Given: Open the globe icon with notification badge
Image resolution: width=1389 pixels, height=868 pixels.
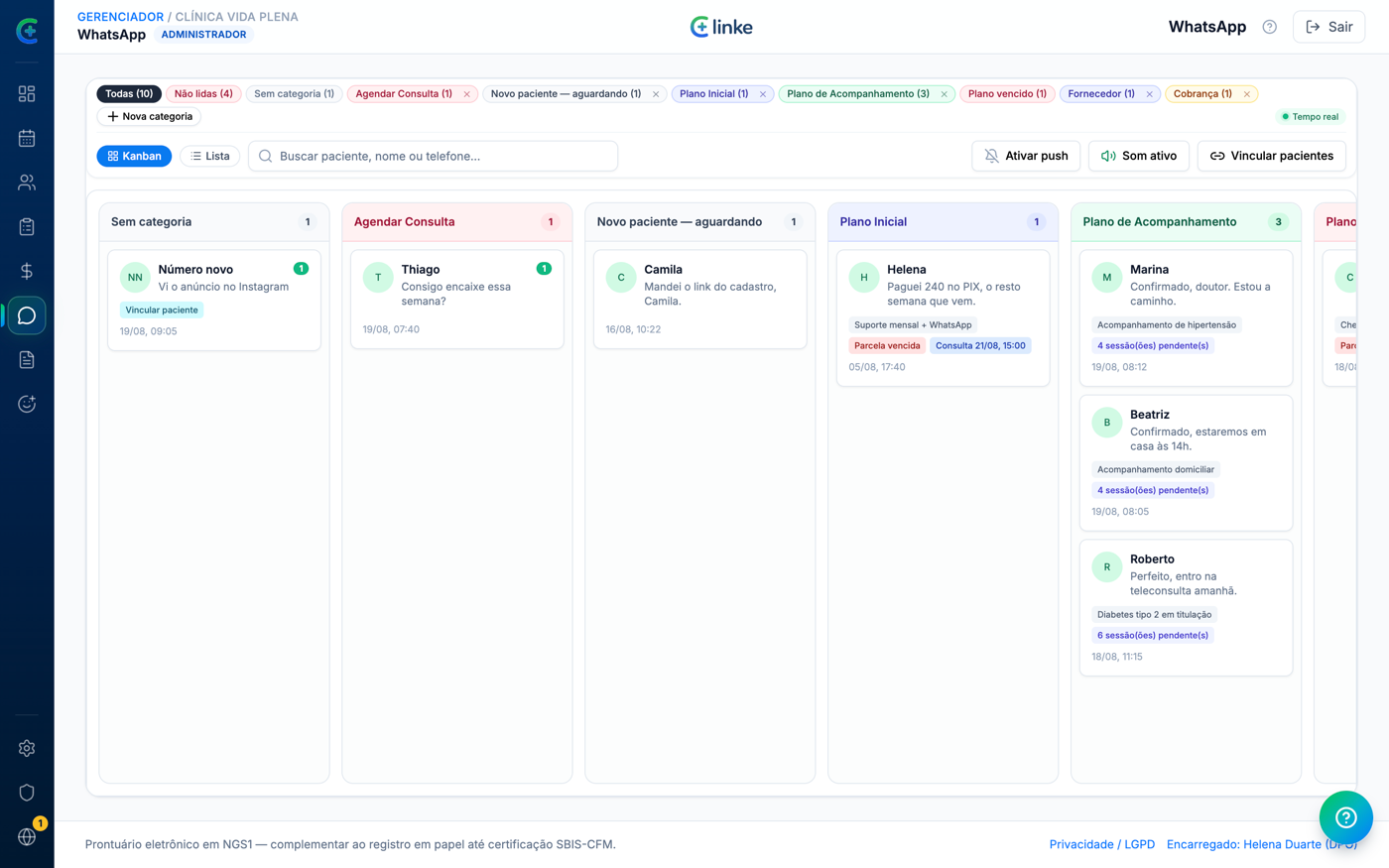Looking at the screenshot, I should pyautogui.click(x=27, y=836).
